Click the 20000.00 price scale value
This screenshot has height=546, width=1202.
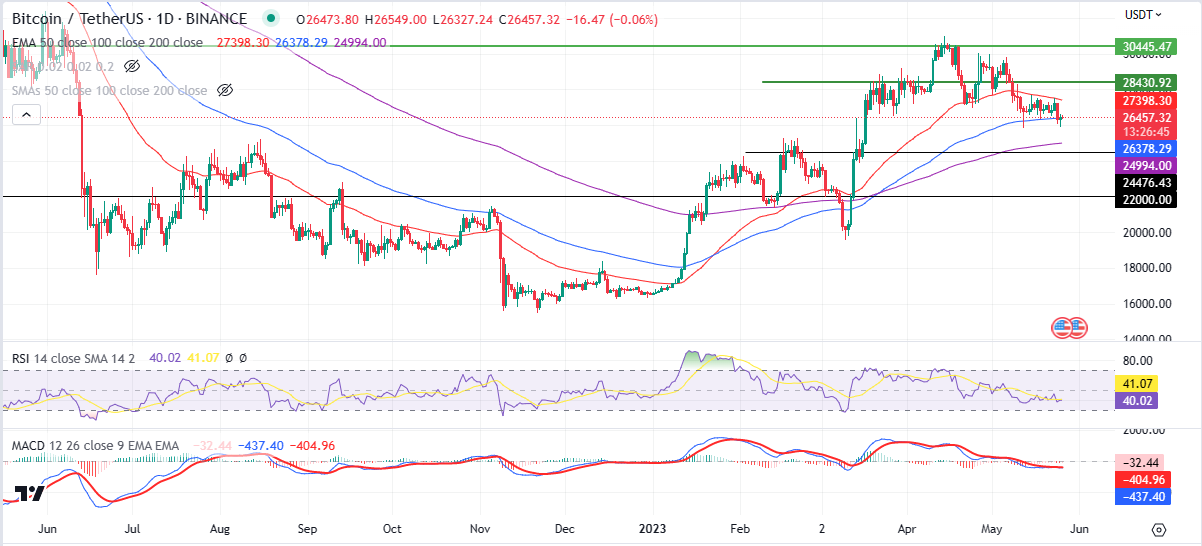pos(1148,232)
